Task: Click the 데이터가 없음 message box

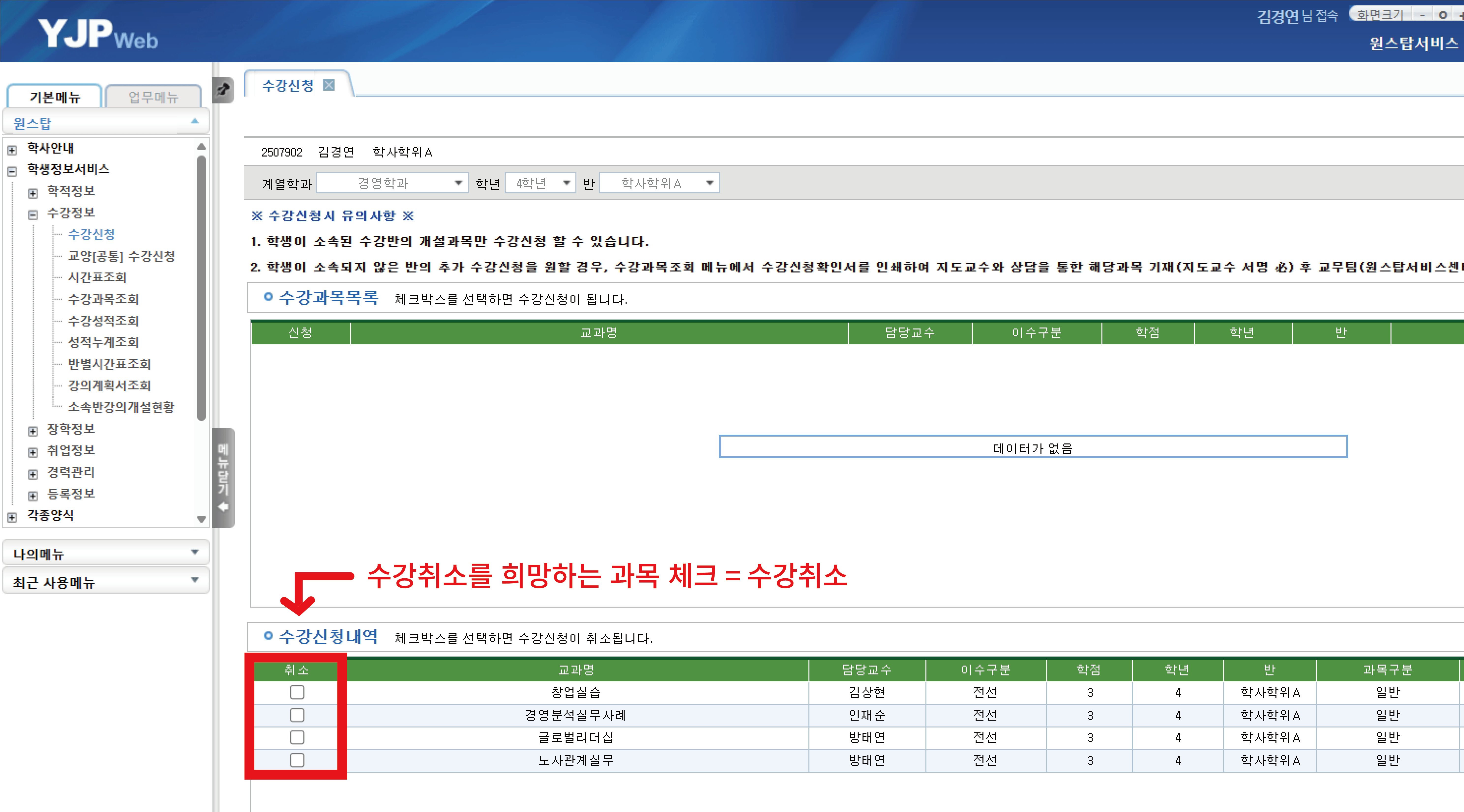Action: pyautogui.click(x=1033, y=447)
